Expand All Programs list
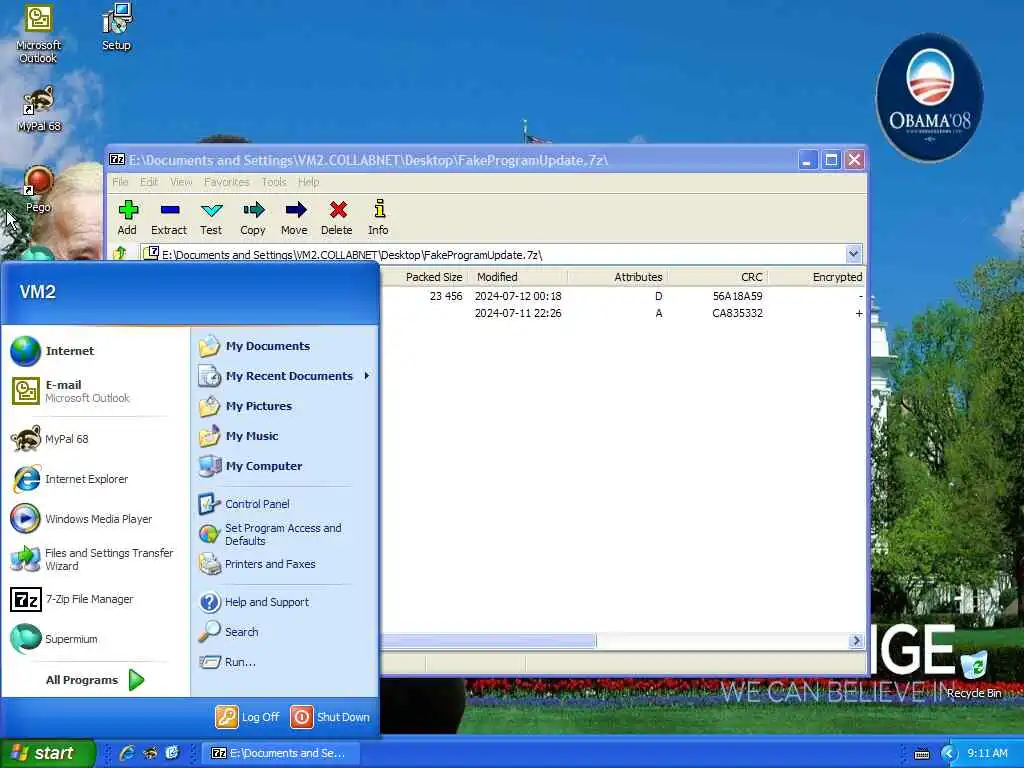Image resolution: width=1024 pixels, height=768 pixels. (95, 680)
